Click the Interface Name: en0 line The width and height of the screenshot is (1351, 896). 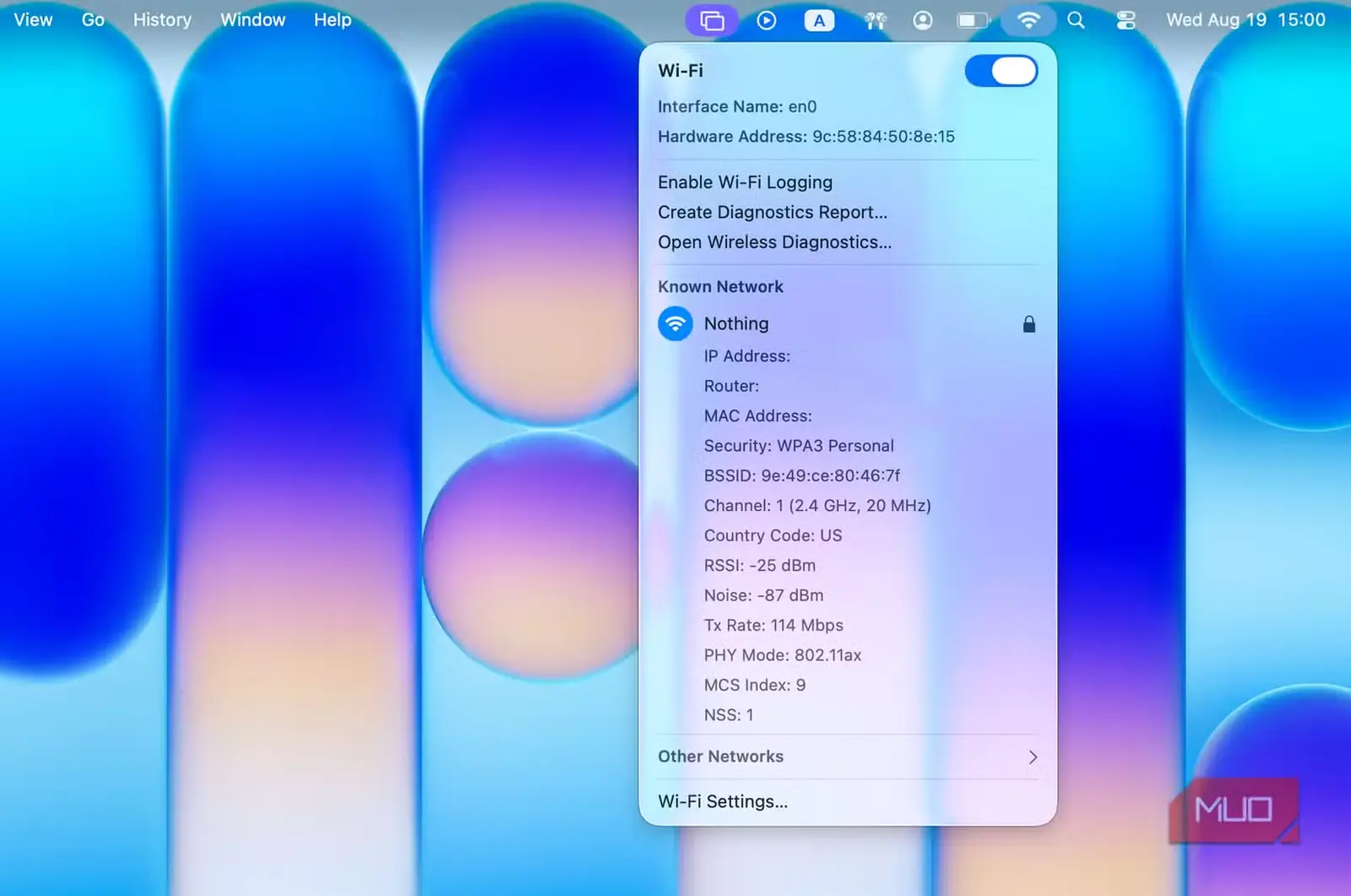click(737, 106)
